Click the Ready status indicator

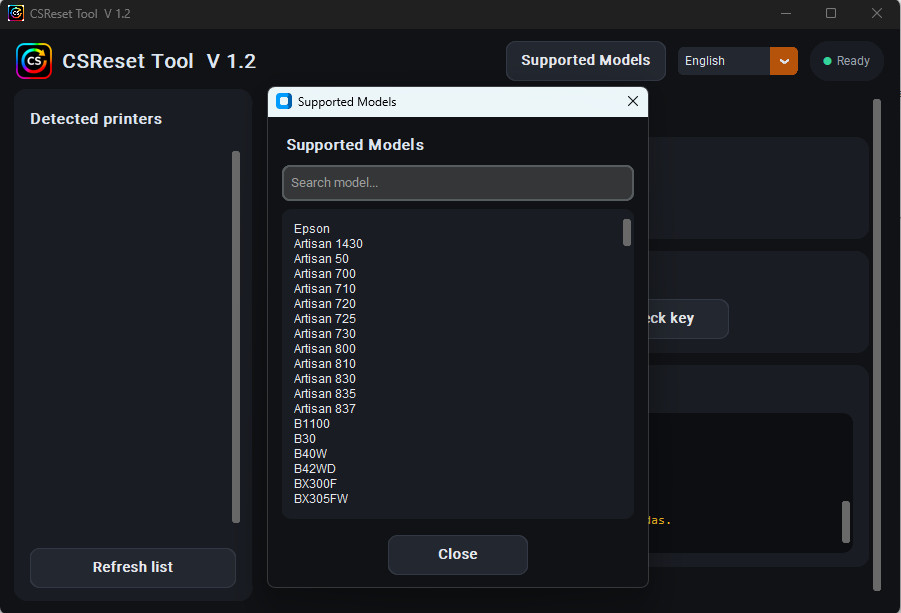pyautogui.click(x=846, y=61)
